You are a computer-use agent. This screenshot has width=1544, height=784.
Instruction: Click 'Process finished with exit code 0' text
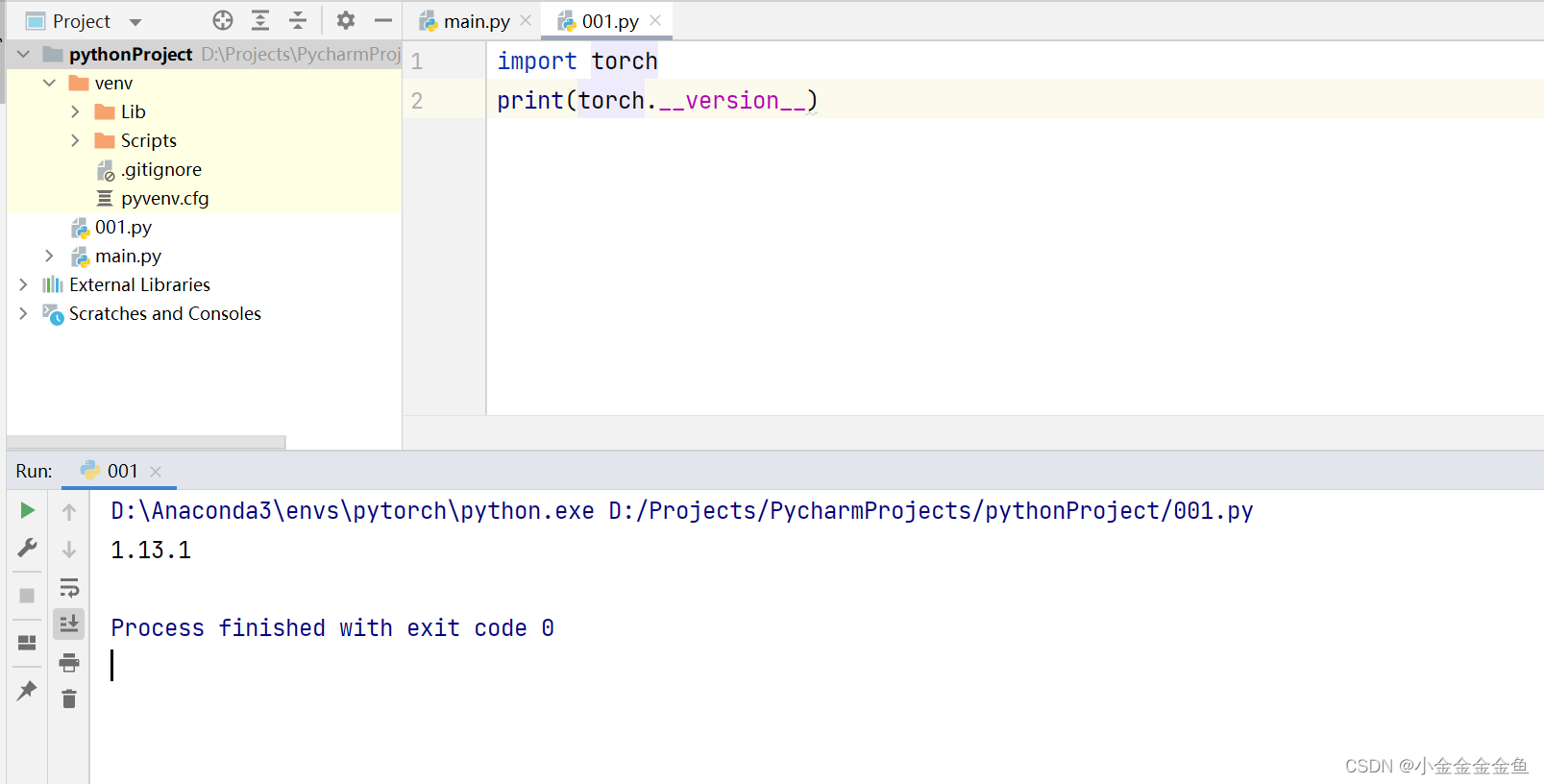(332, 628)
